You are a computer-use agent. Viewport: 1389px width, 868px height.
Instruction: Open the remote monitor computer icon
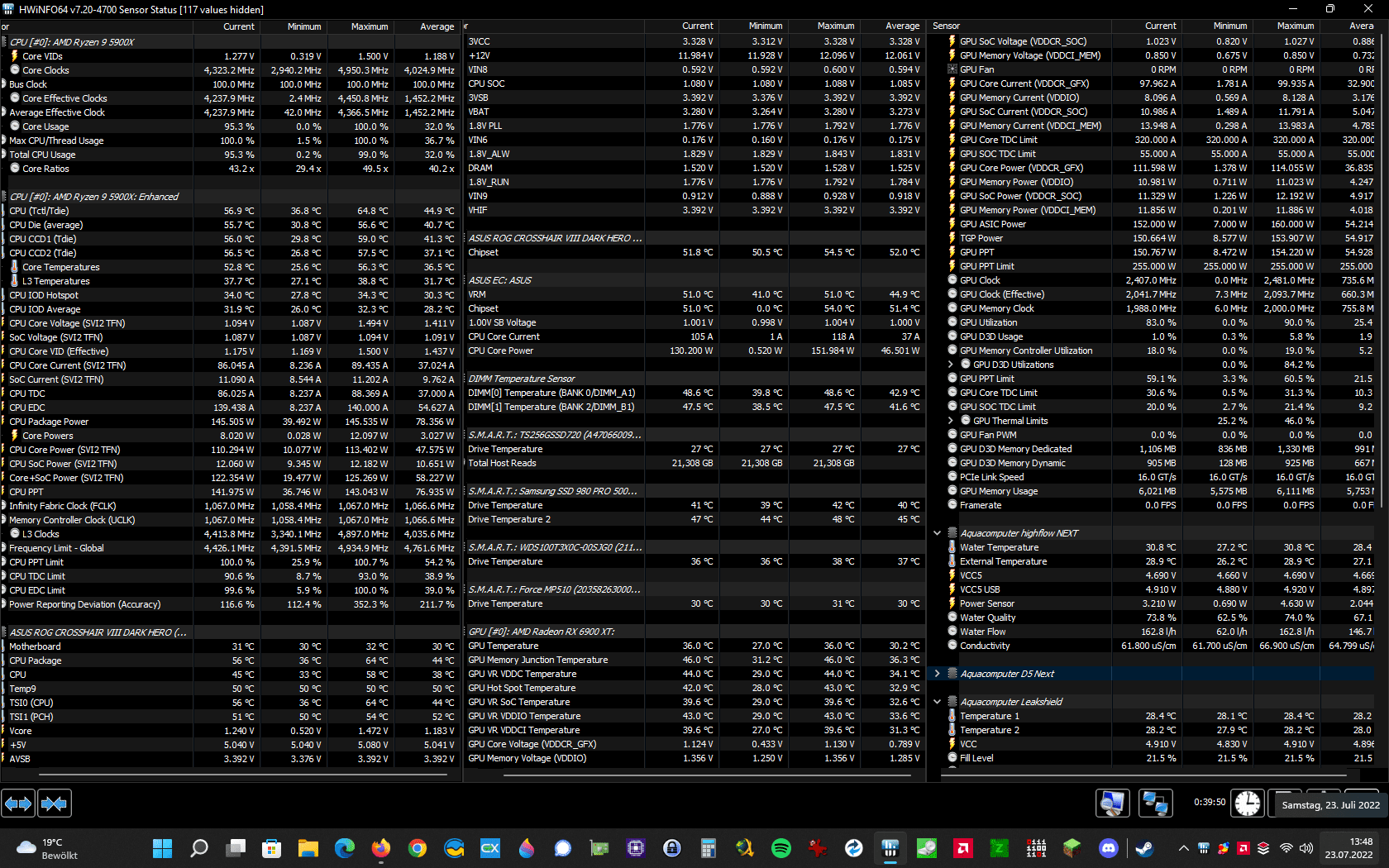1112,803
